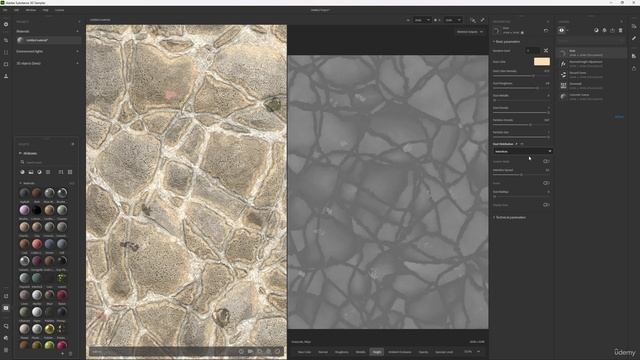The height and width of the screenshot is (360, 640).
Task: Add a 3D object with plus button
Action: 77,63
